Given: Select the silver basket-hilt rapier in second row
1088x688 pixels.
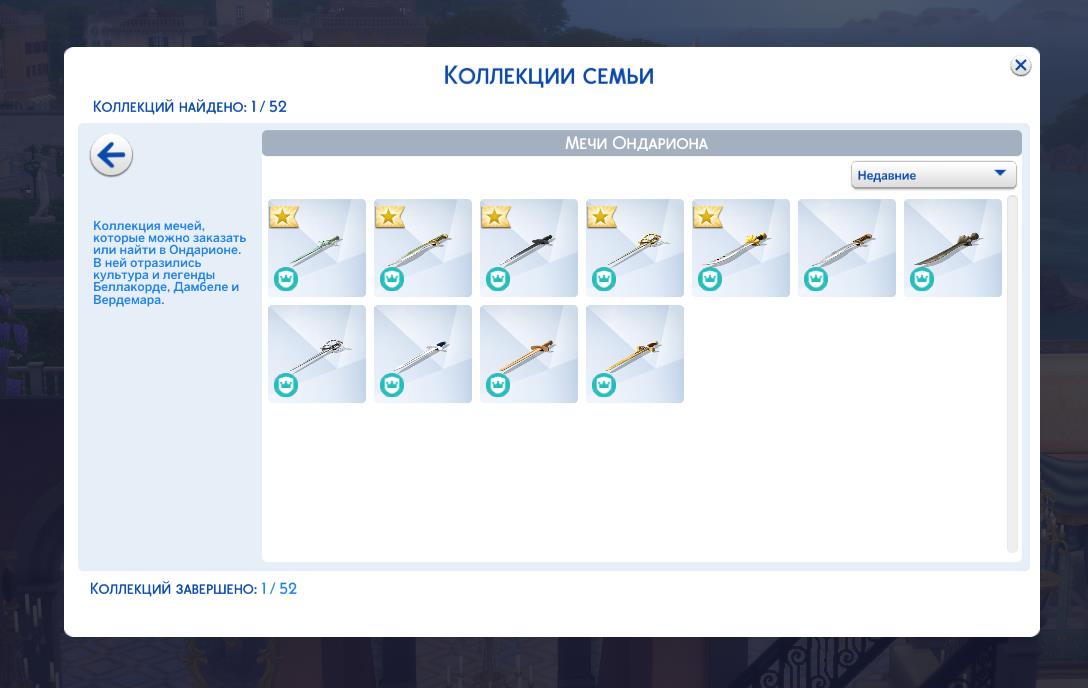Looking at the screenshot, I should point(317,353).
